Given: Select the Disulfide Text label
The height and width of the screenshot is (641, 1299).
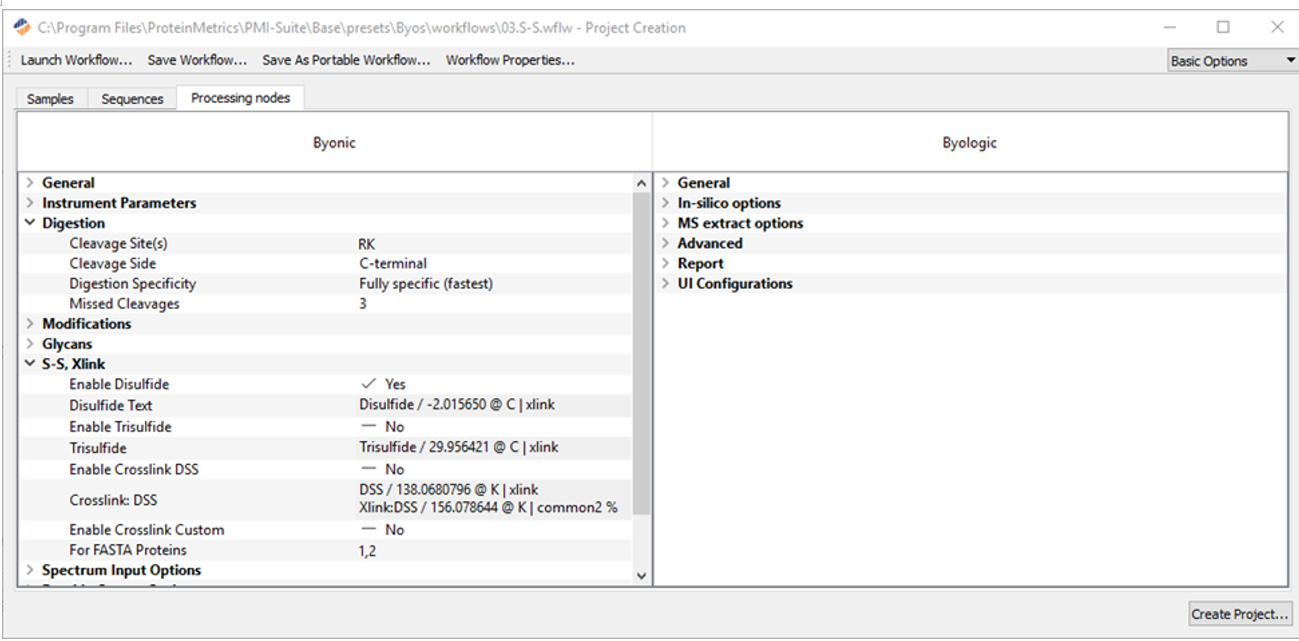Looking at the screenshot, I should point(110,405).
